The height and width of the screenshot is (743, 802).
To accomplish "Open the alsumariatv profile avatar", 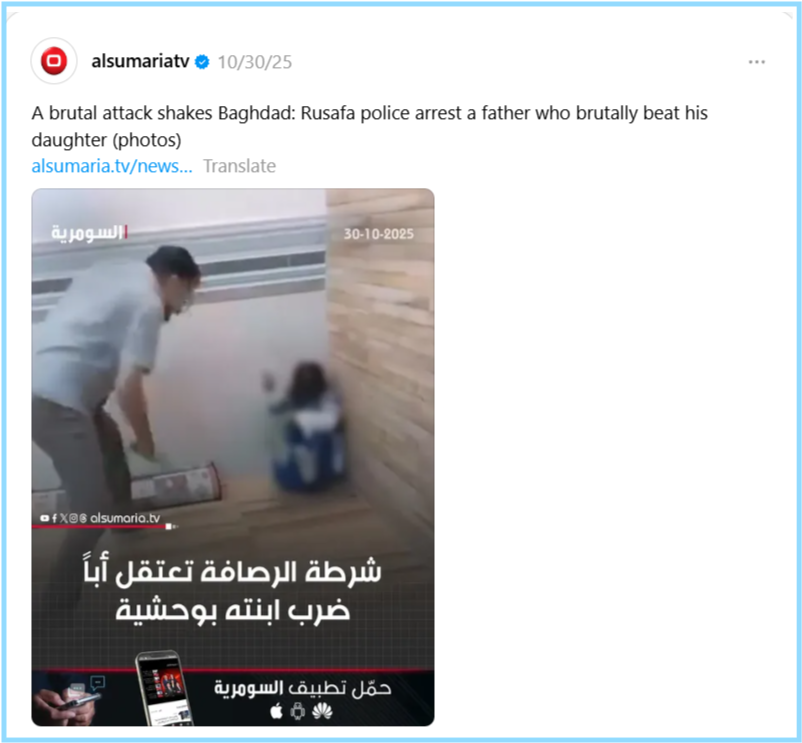I will point(54,61).
